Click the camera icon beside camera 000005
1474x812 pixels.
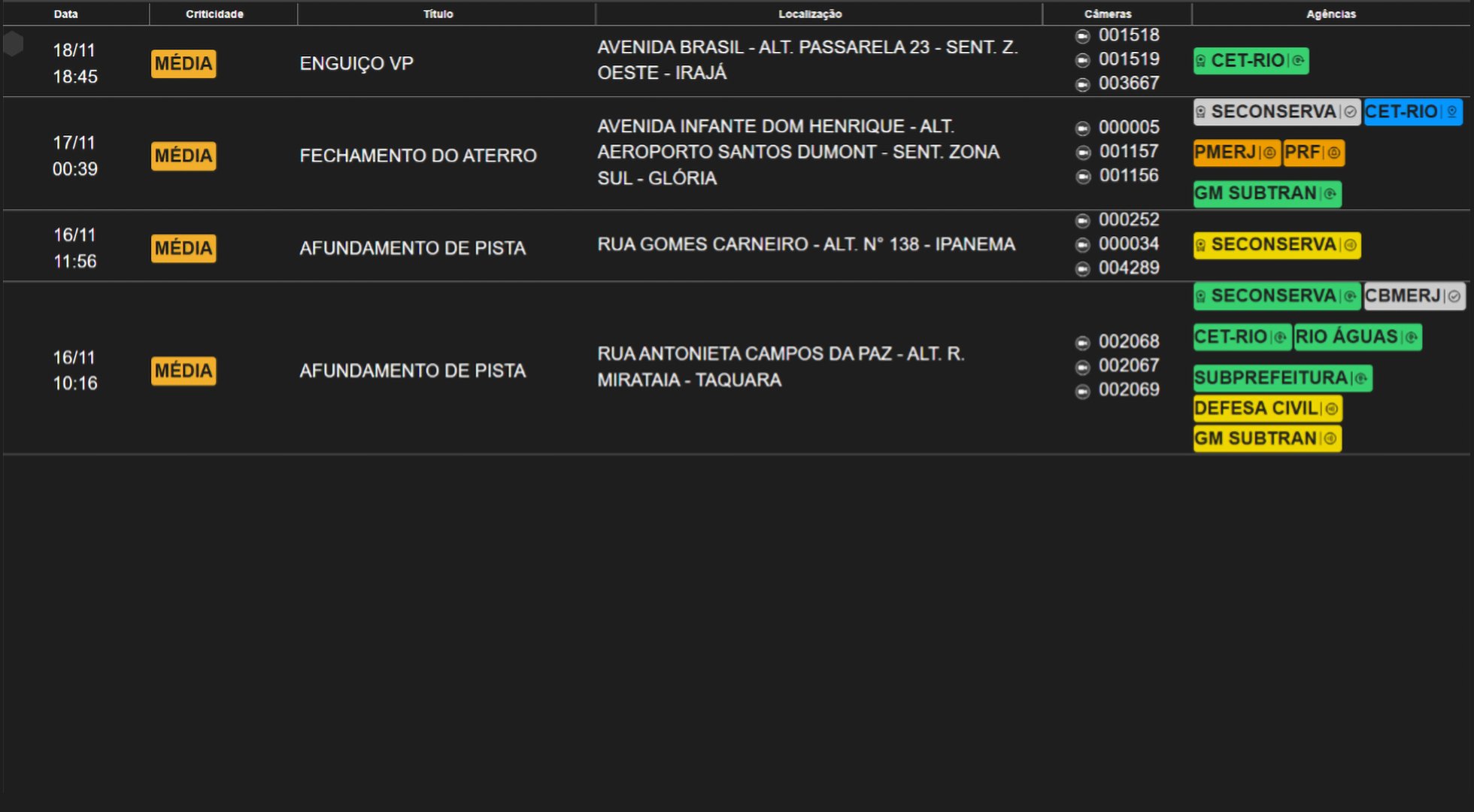pyautogui.click(x=1083, y=128)
